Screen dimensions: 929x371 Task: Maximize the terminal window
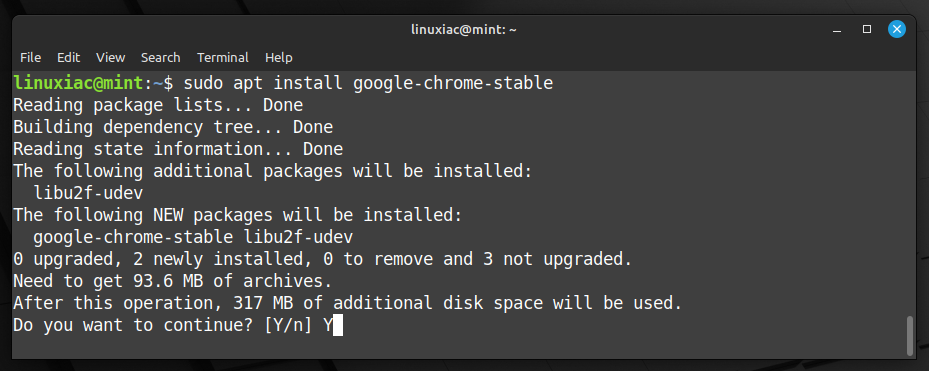(867, 29)
